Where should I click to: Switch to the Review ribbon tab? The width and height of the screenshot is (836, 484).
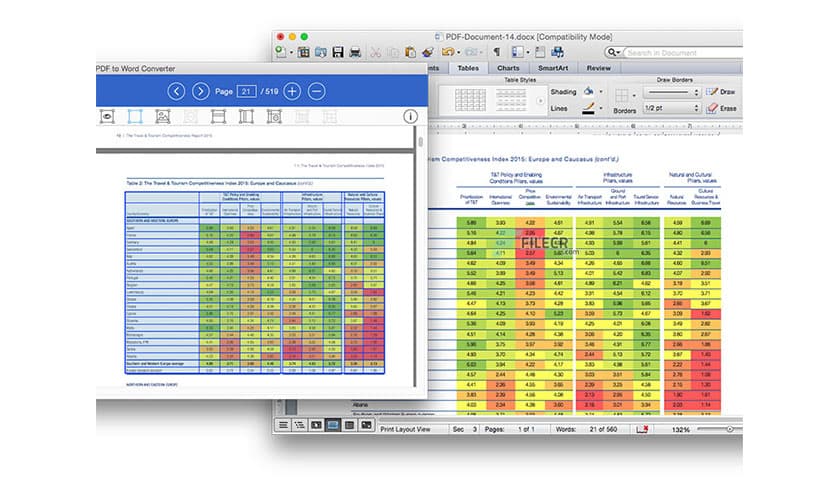pos(598,68)
